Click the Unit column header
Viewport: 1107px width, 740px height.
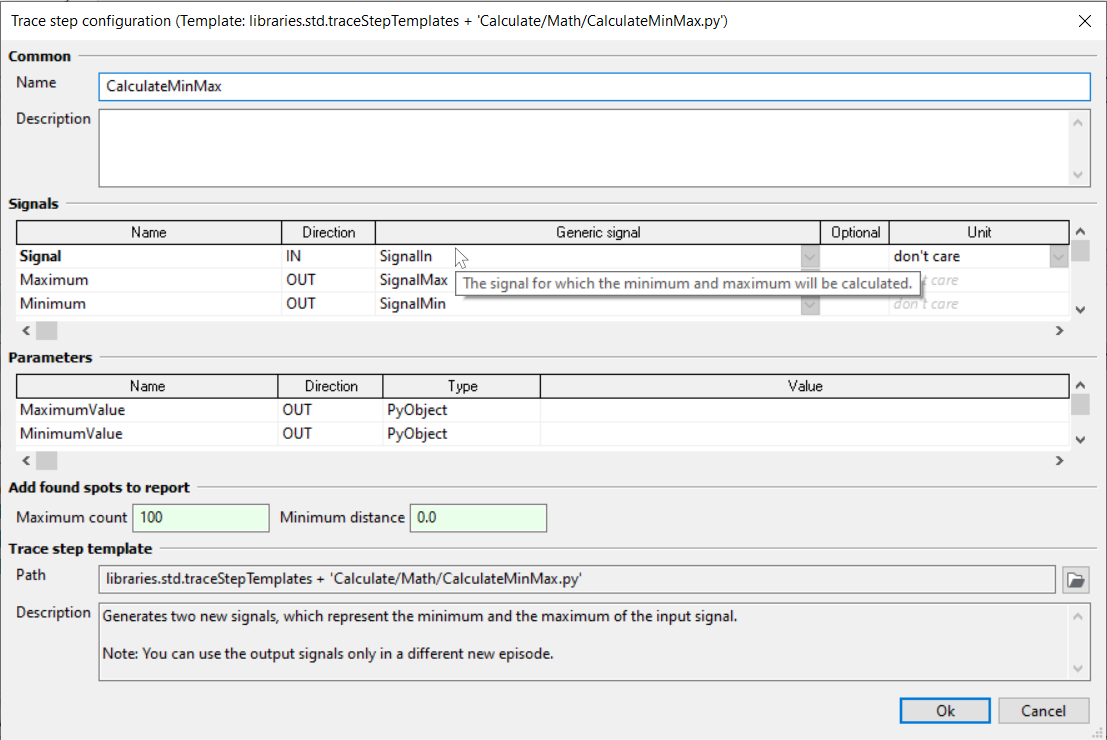[979, 232]
